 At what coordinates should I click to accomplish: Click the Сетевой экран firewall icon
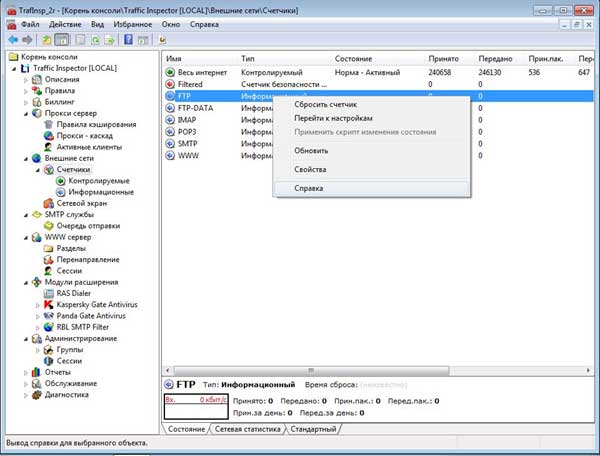tap(49, 203)
